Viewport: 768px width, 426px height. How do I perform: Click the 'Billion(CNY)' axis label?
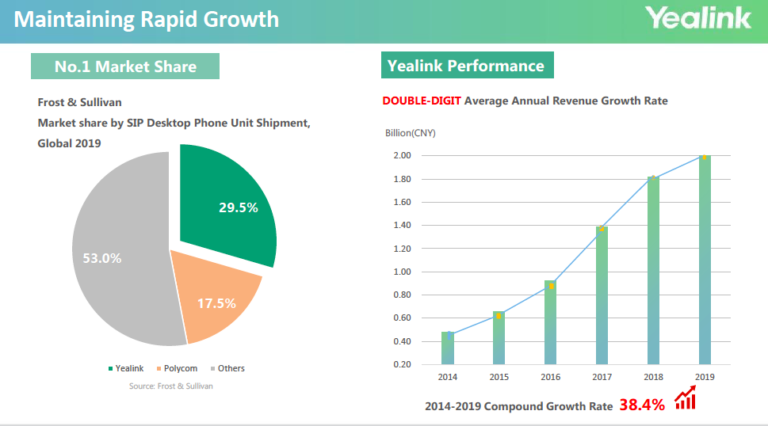410,133
